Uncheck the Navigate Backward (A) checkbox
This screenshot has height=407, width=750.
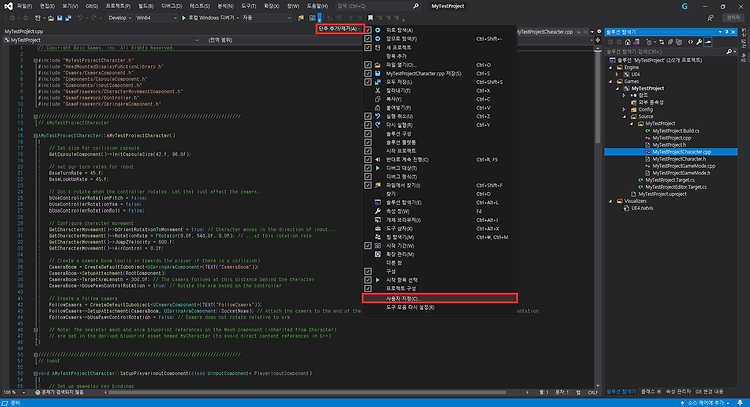pos(368,30)
